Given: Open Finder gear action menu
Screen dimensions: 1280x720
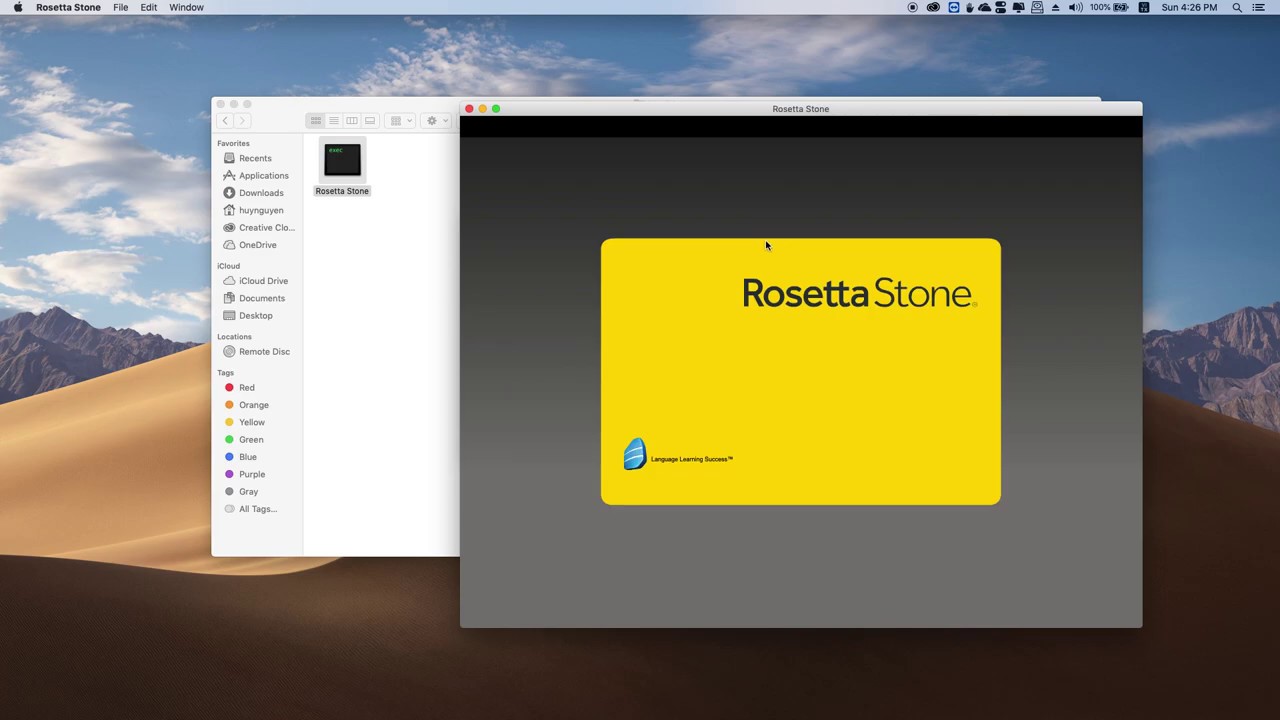Looking at the screenshot, I should point(437,121).
